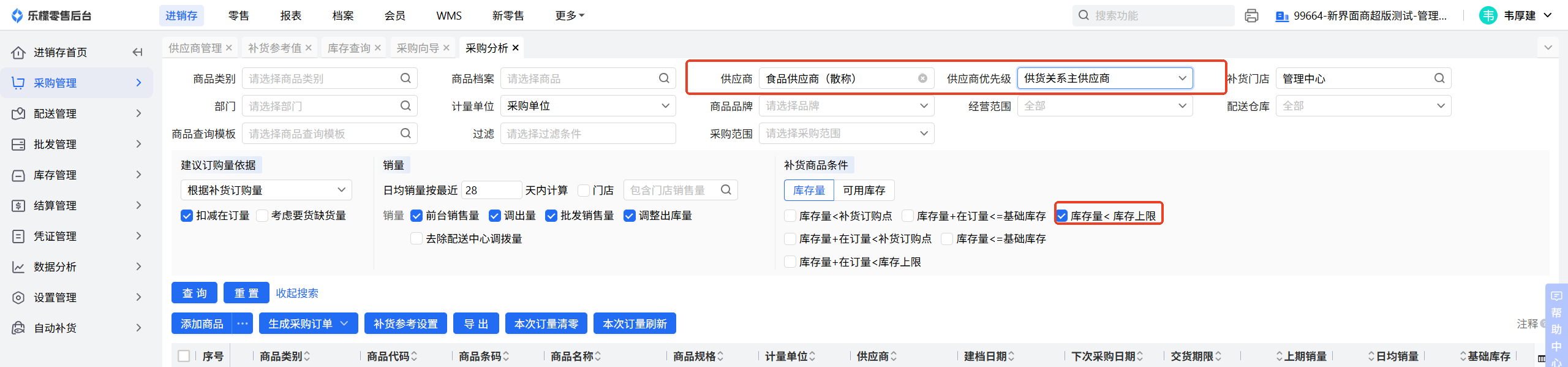Screen dimensions: 1568x367
Task: Close the 供应商管理 tab
Action: (228, 48)
